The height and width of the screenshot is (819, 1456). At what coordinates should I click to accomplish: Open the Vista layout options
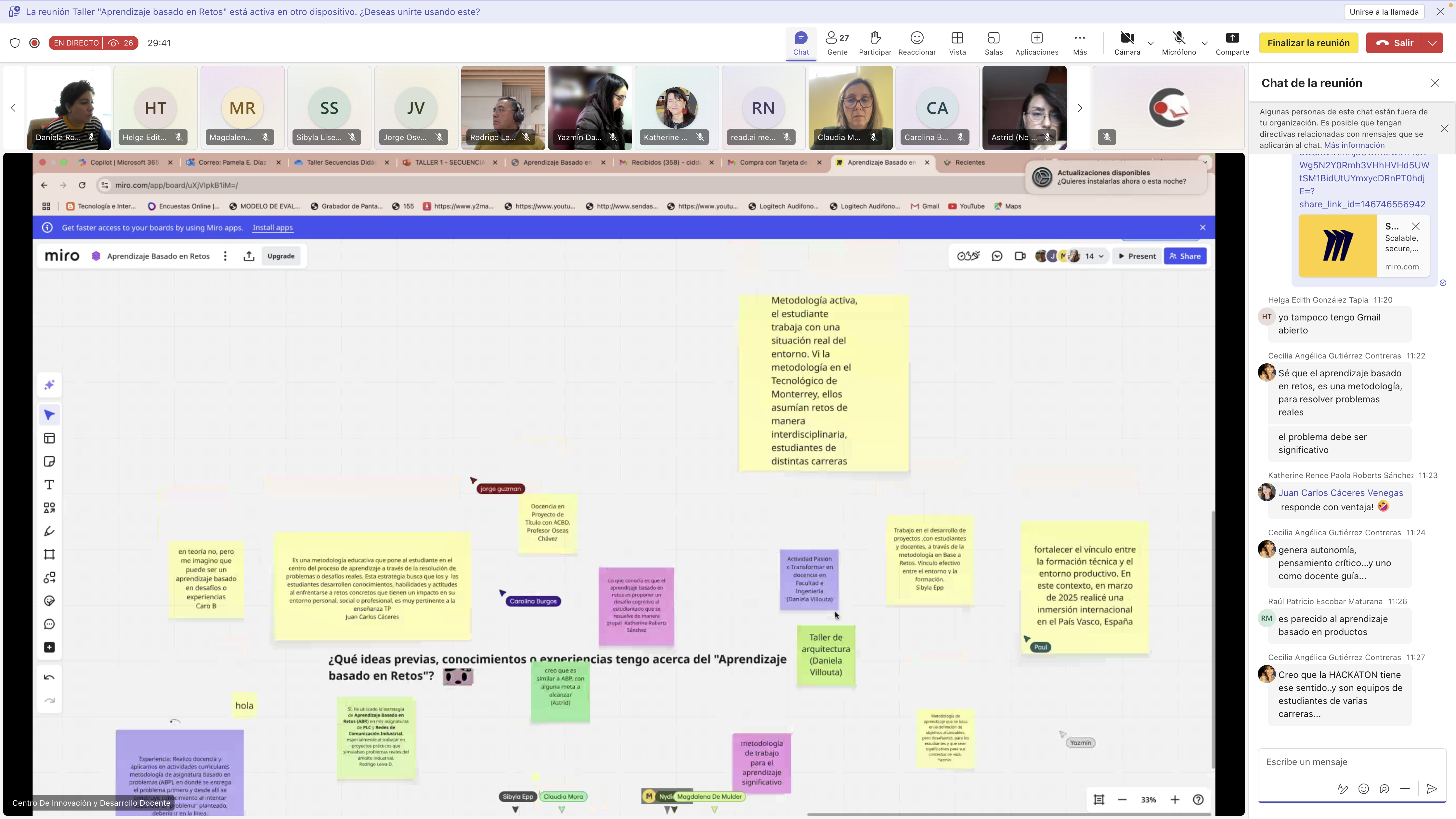[957, 43]
